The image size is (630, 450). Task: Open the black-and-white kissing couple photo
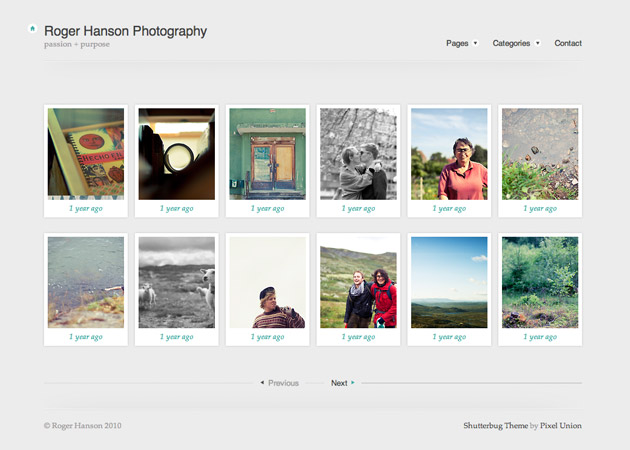coord(358,153)
